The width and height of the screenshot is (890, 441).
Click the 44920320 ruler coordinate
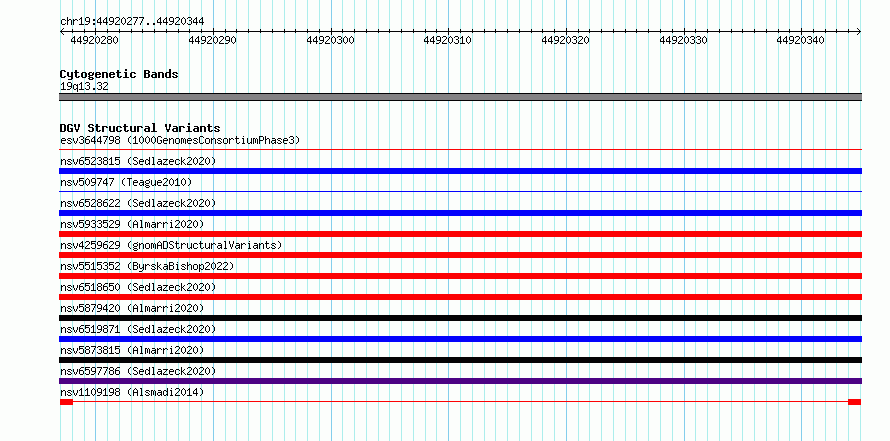click(x=565, y=40)
